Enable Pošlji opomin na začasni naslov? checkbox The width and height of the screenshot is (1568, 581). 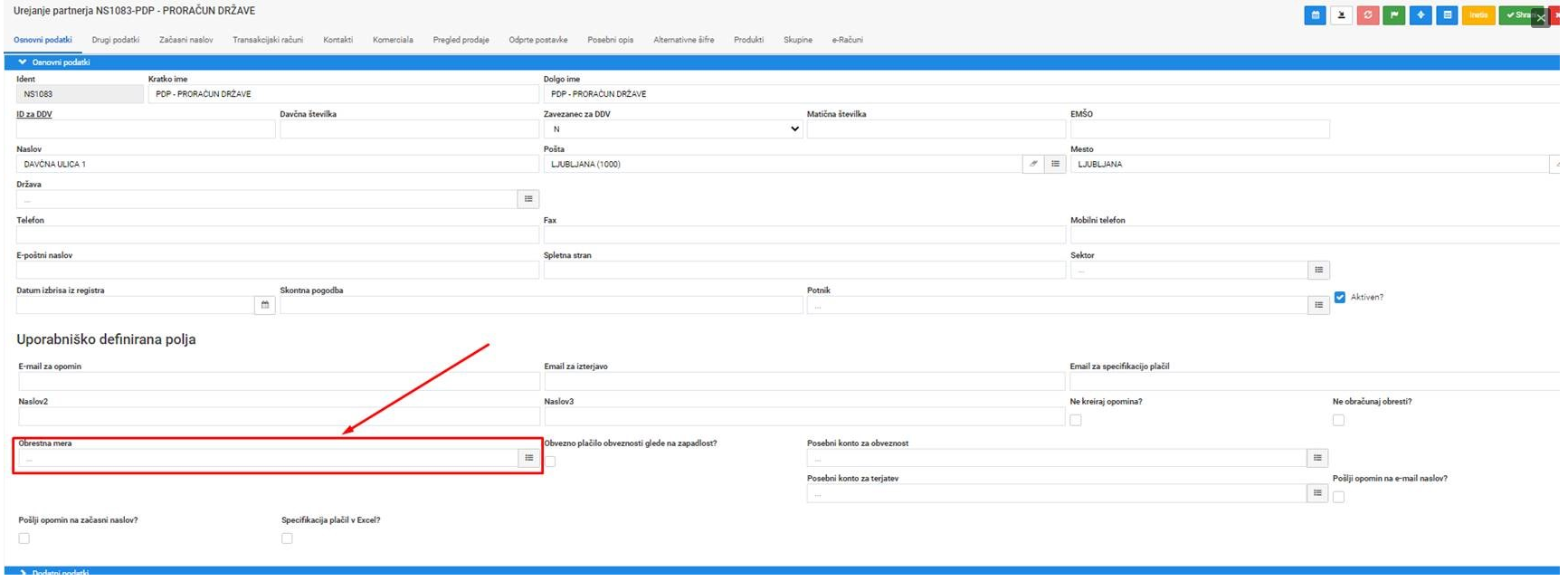click(x=24, y=538)
